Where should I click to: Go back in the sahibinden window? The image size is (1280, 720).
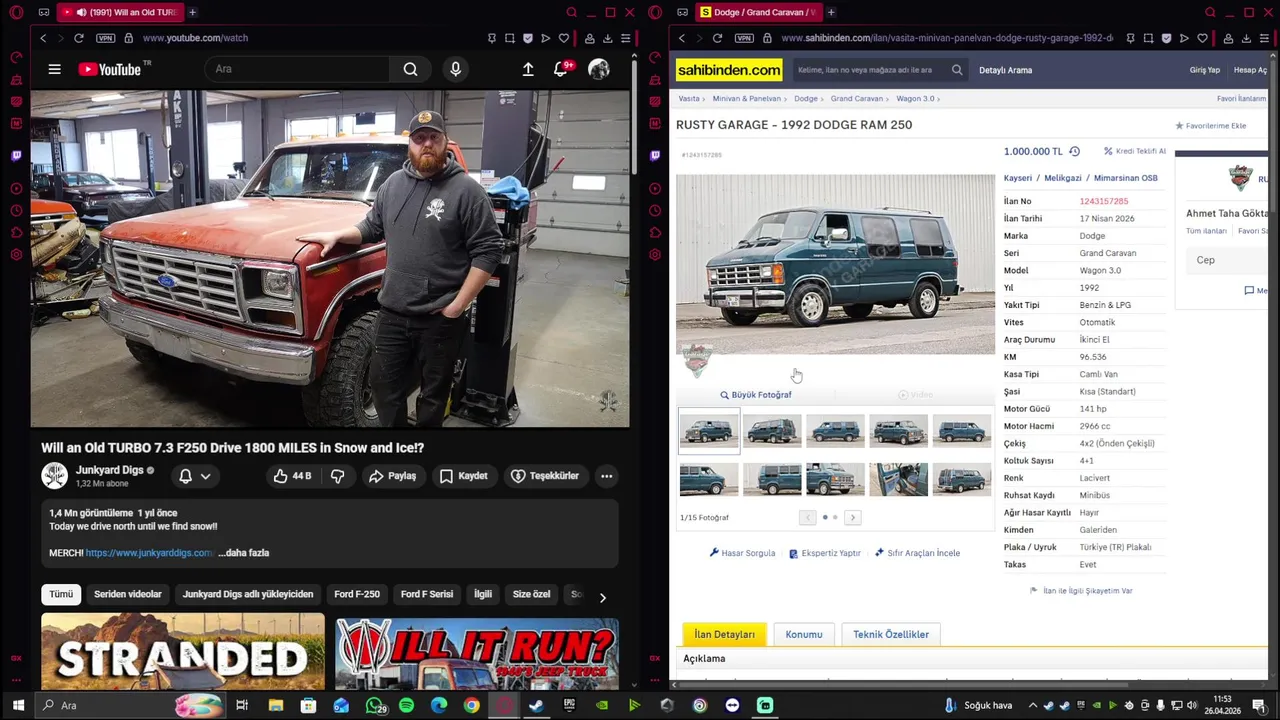pos(682,38)
